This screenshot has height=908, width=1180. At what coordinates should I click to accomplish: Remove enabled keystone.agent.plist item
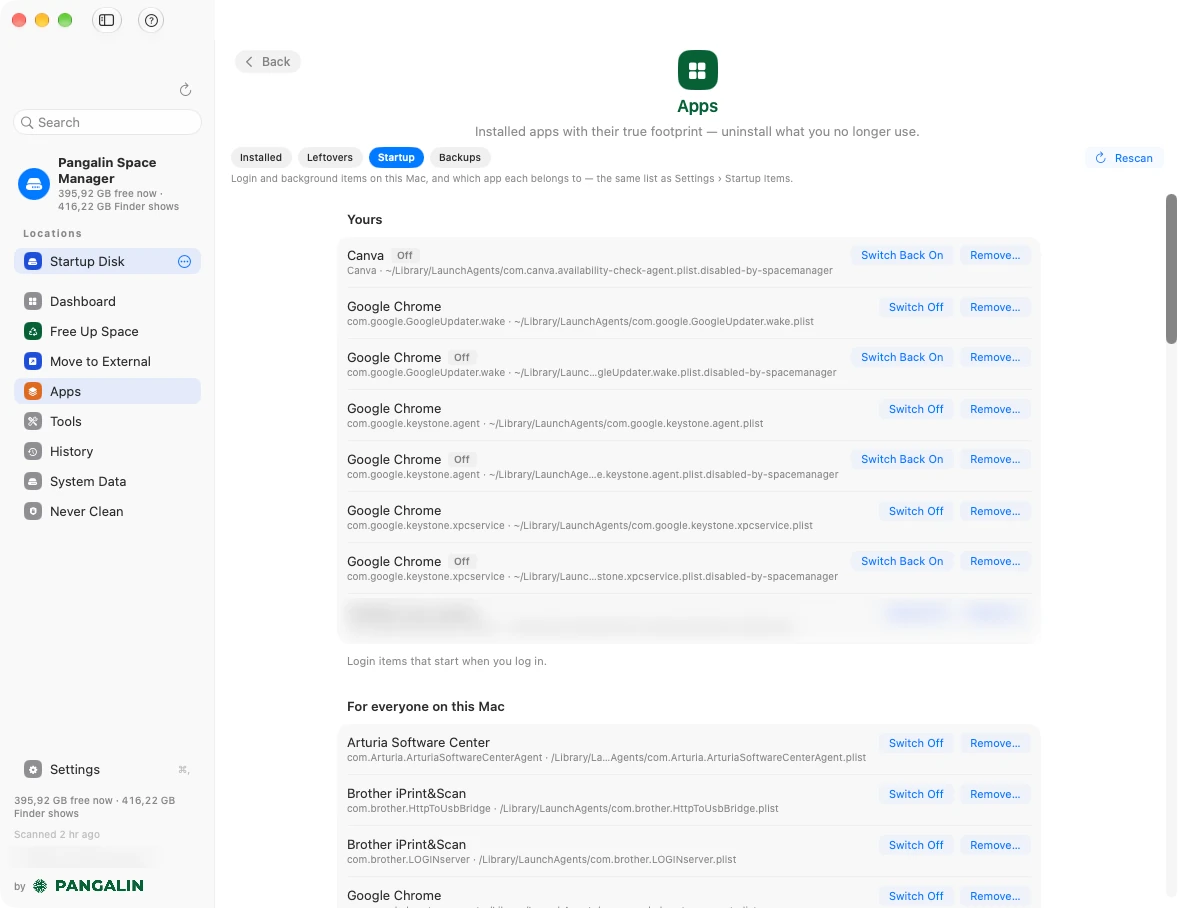tap(995, 409)
